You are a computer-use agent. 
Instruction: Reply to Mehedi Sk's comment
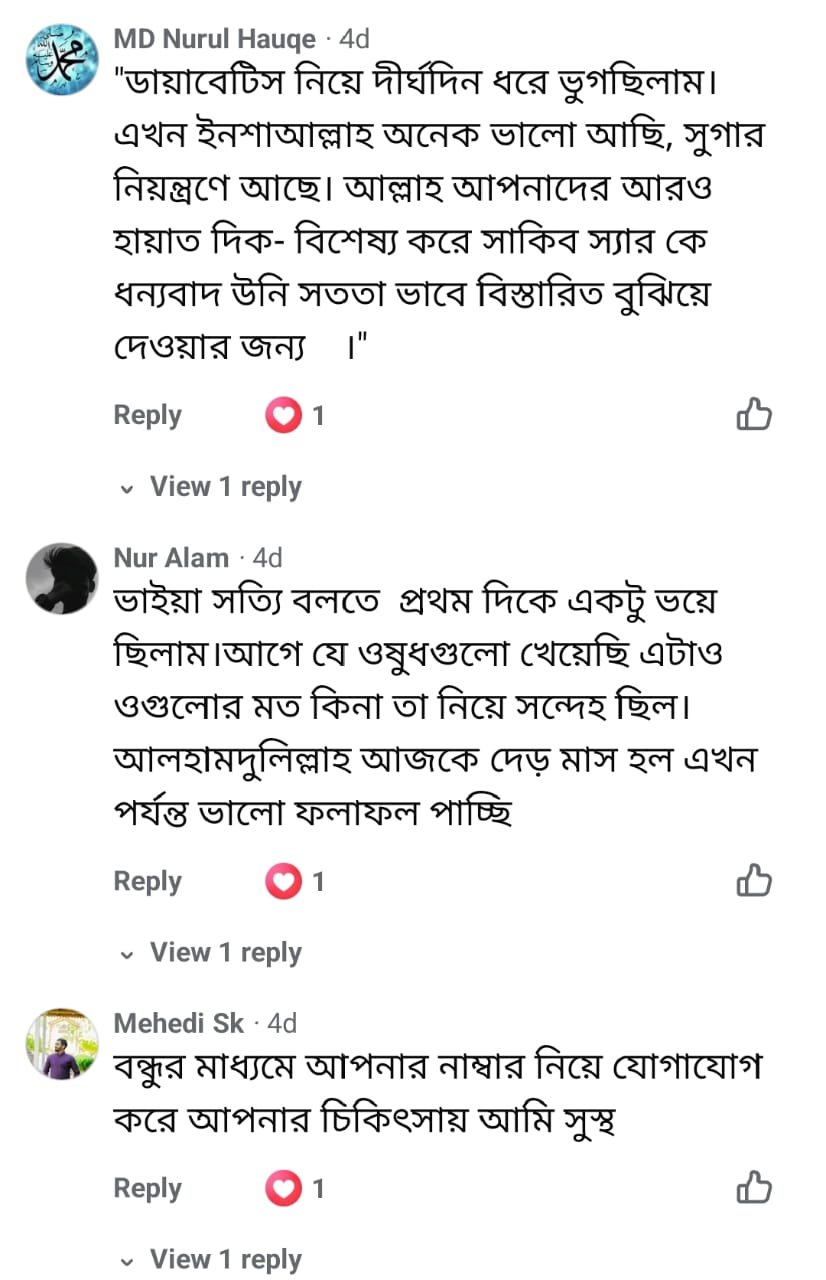148,1188
